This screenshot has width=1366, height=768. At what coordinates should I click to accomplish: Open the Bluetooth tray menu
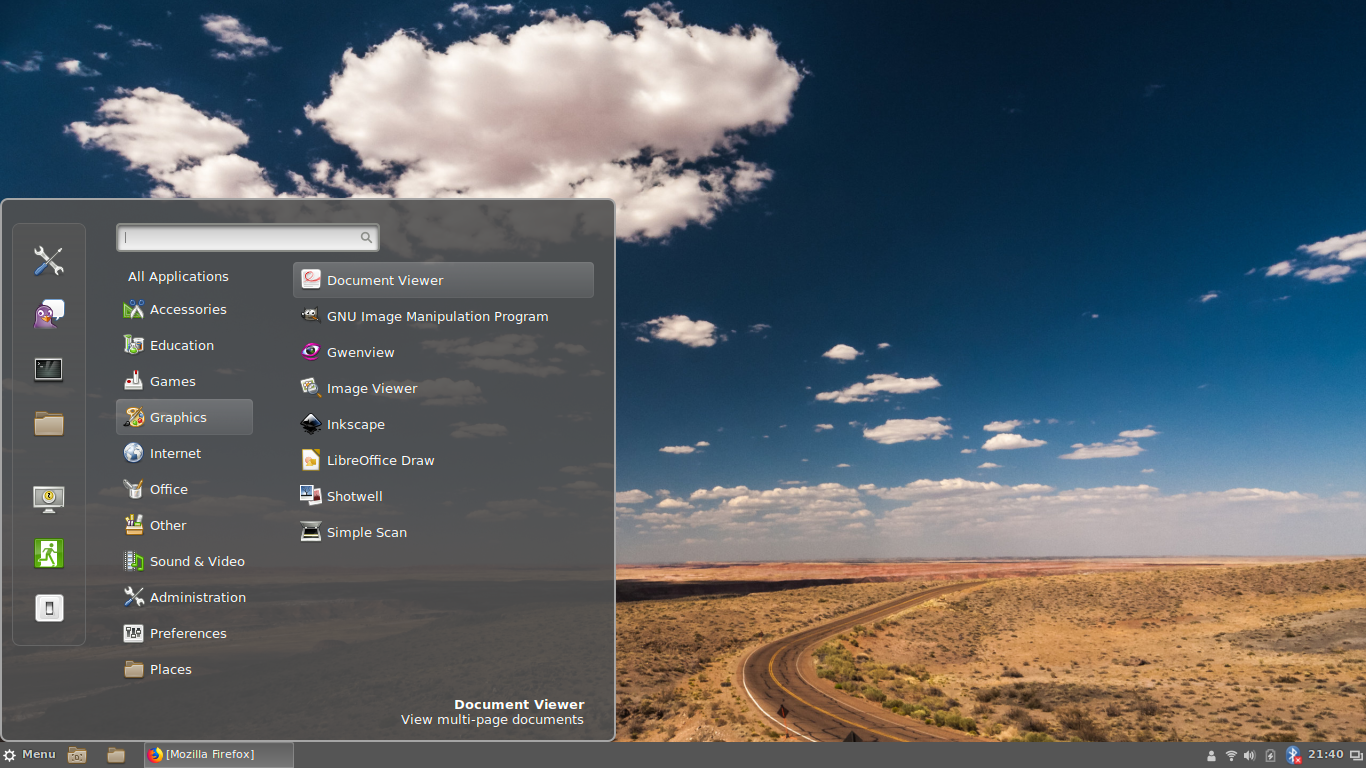point(1292,754)
